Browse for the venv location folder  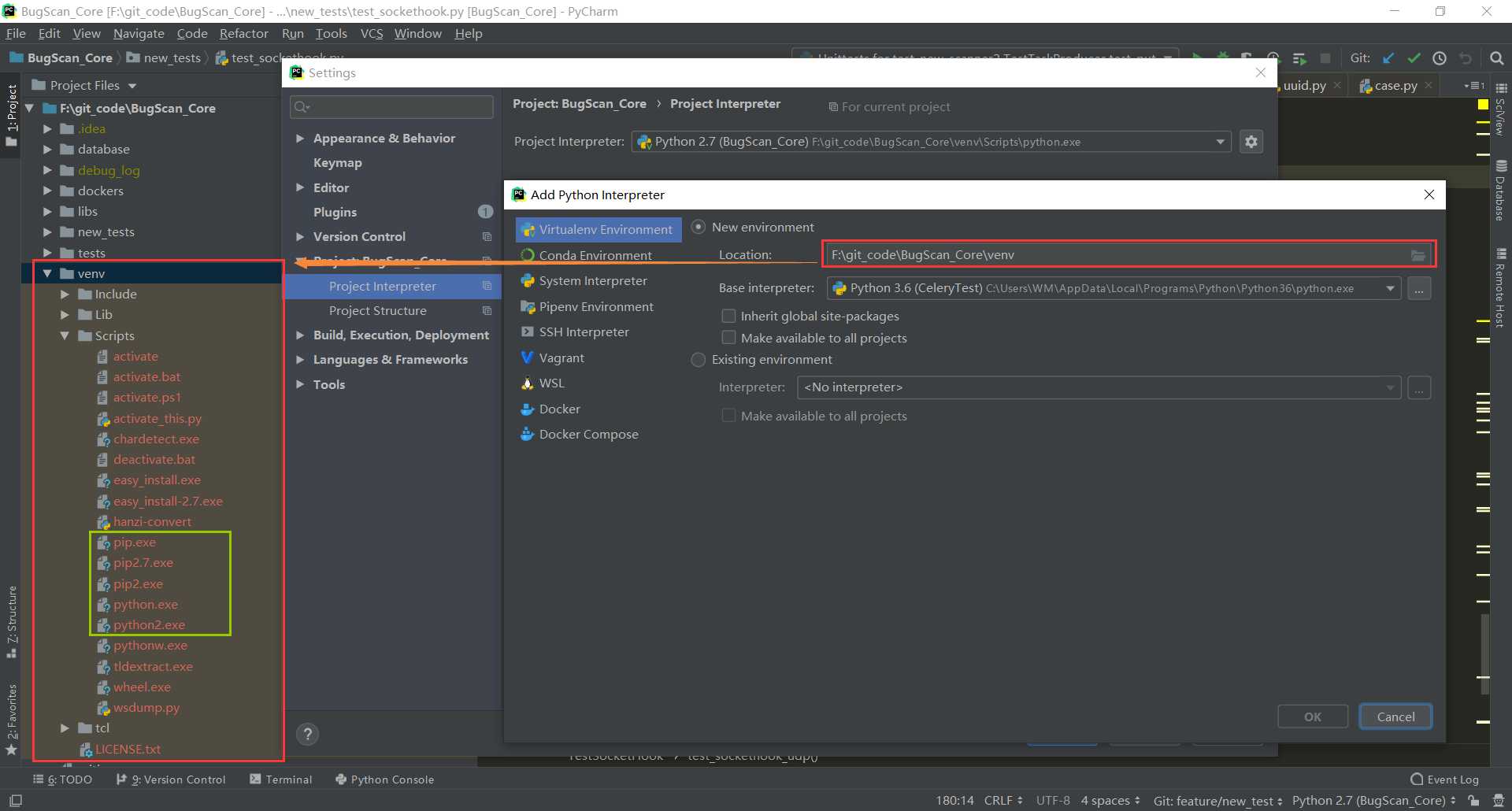[1417, 255]
